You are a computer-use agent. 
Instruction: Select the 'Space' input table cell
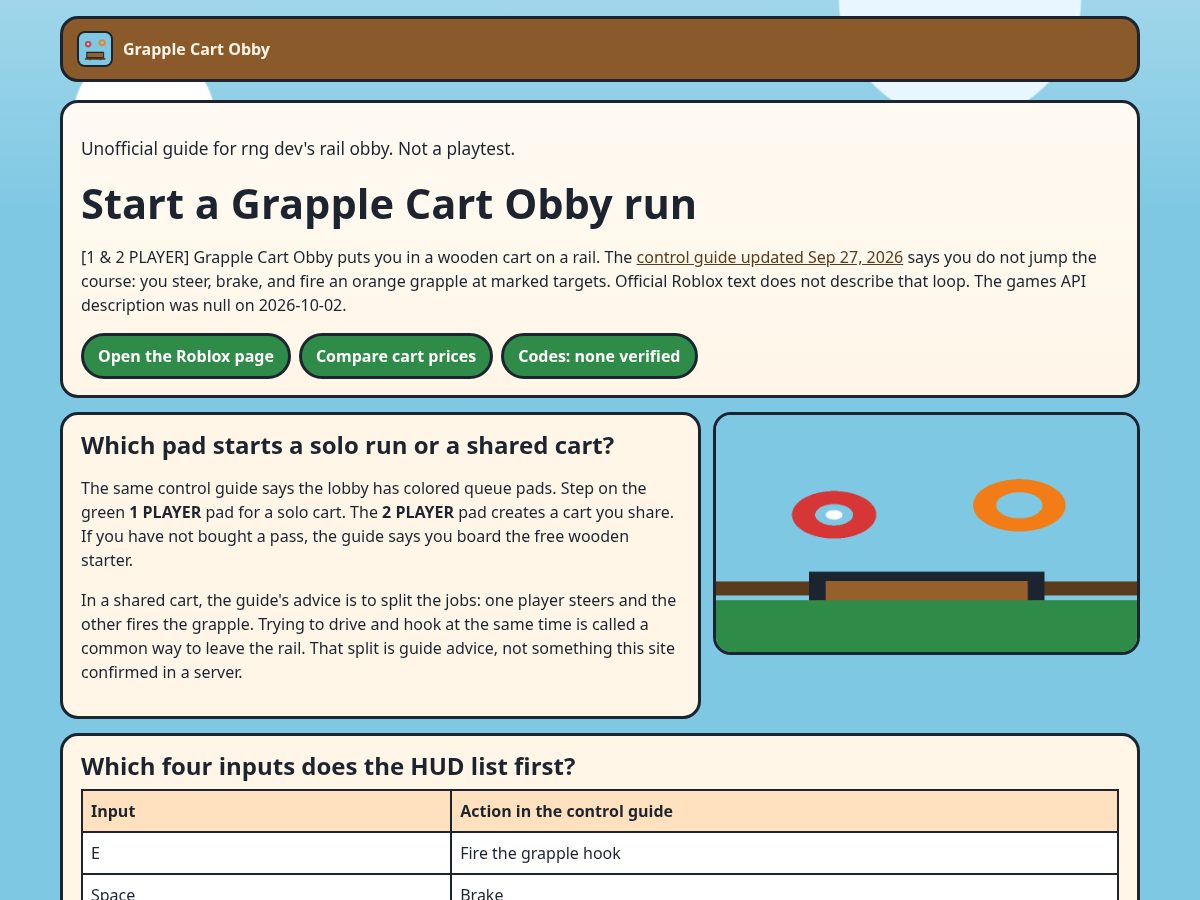coord(267,888)
